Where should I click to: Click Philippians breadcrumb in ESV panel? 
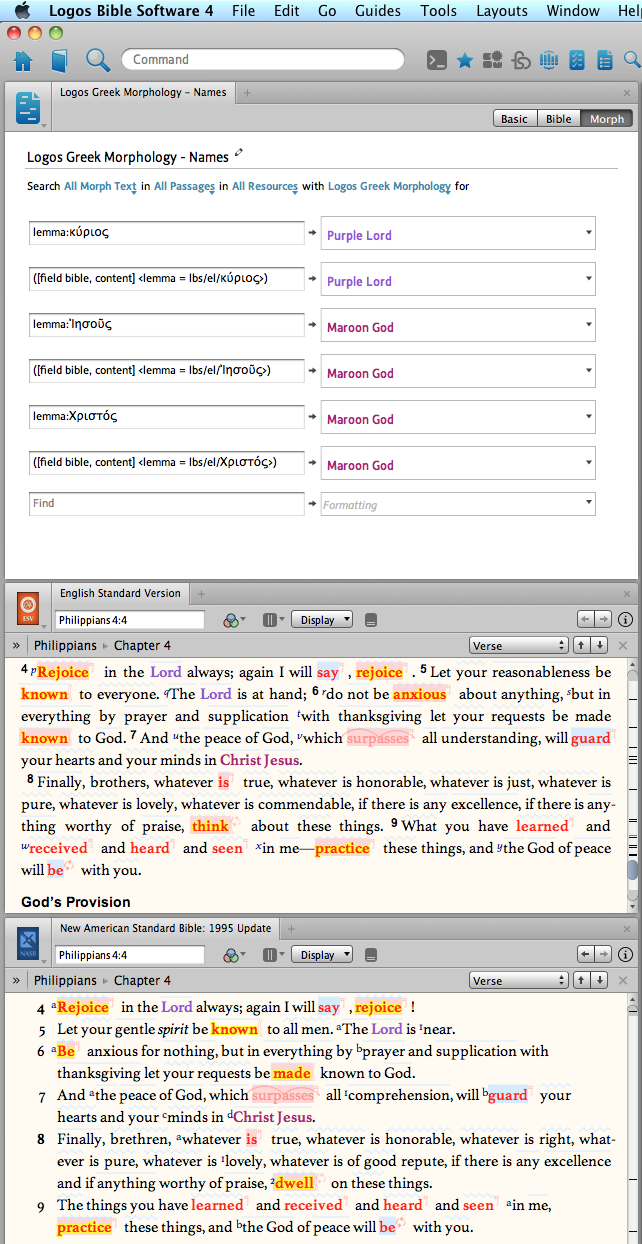[x=65, y=645]
